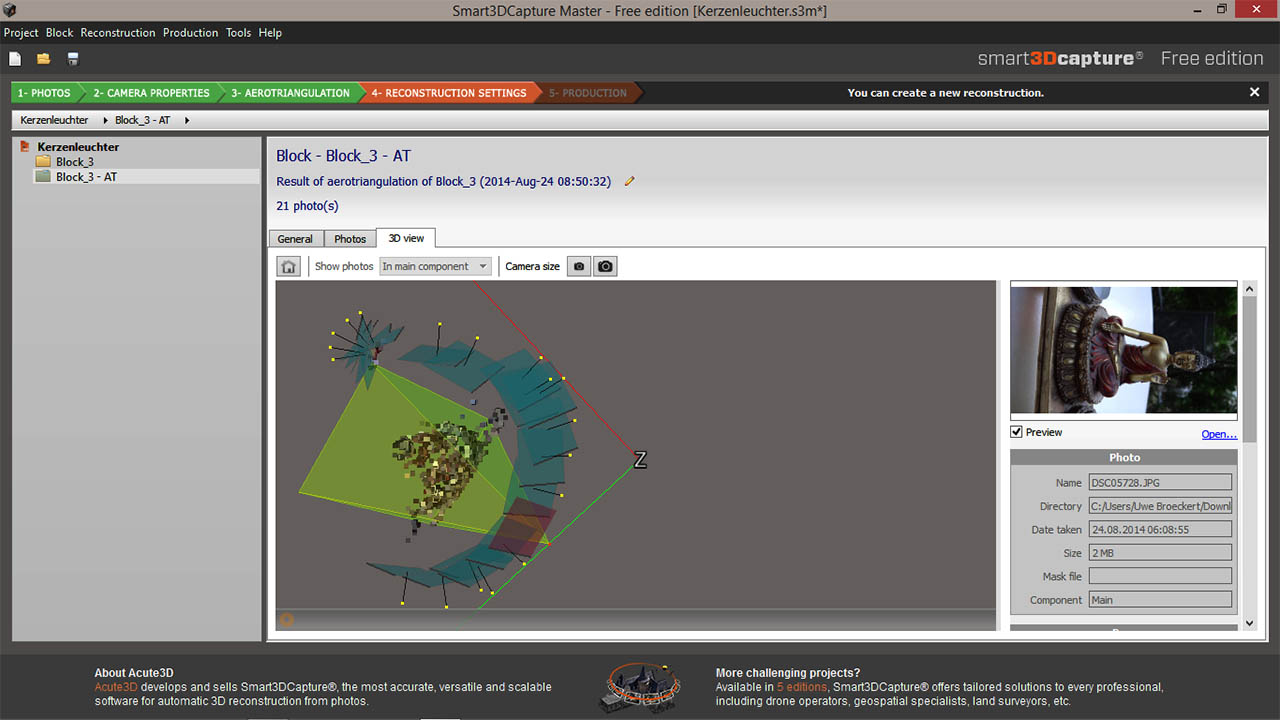Go to step 2- Camera Properties
The image size is (1280, 720).
pos(151,93)
